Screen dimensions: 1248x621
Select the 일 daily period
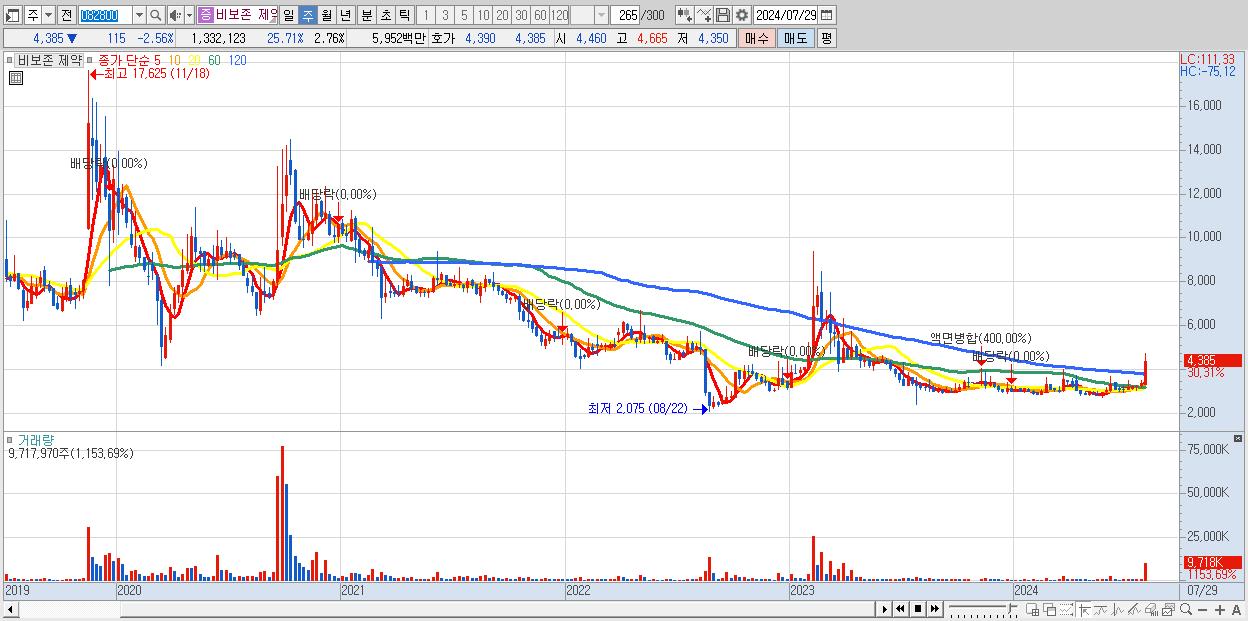coord(288,15)
